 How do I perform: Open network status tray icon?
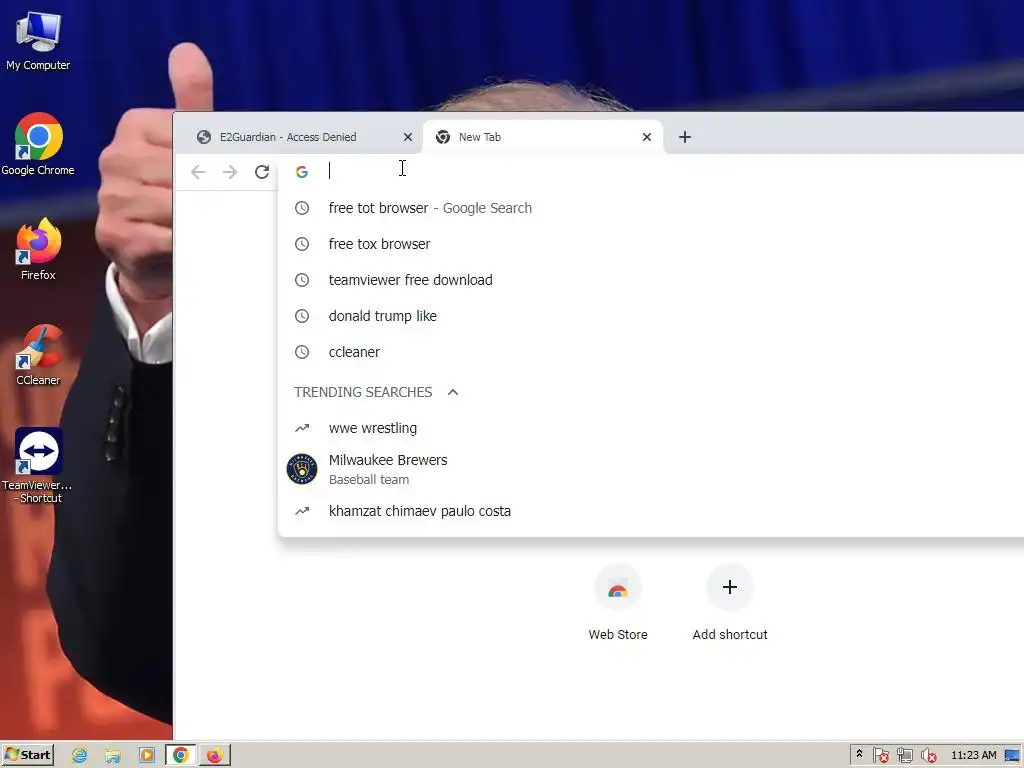pos(904,756)
